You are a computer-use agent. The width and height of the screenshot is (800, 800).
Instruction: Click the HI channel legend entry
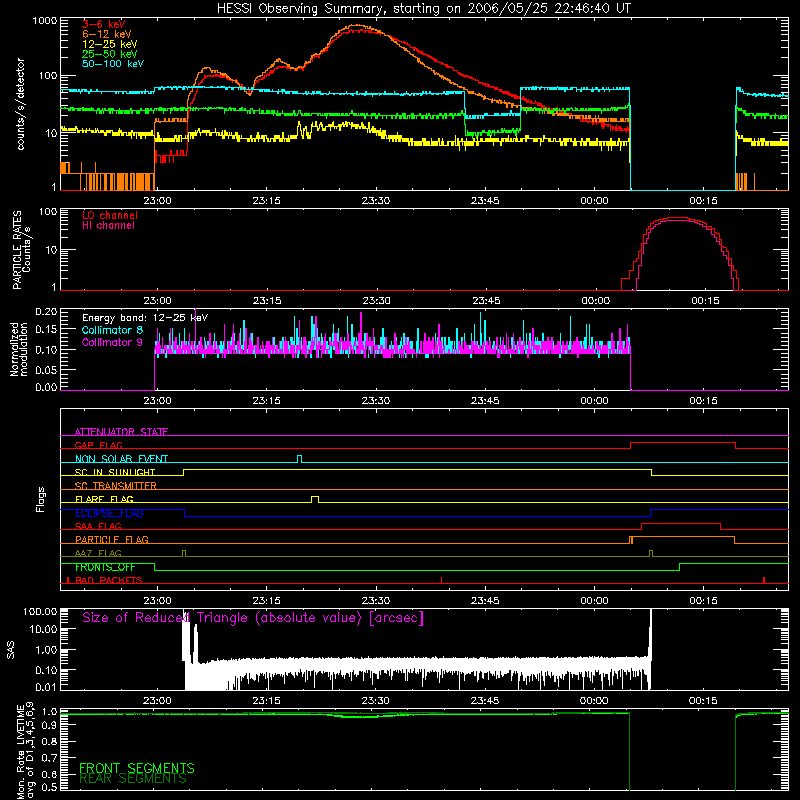[x=108, y=225]
